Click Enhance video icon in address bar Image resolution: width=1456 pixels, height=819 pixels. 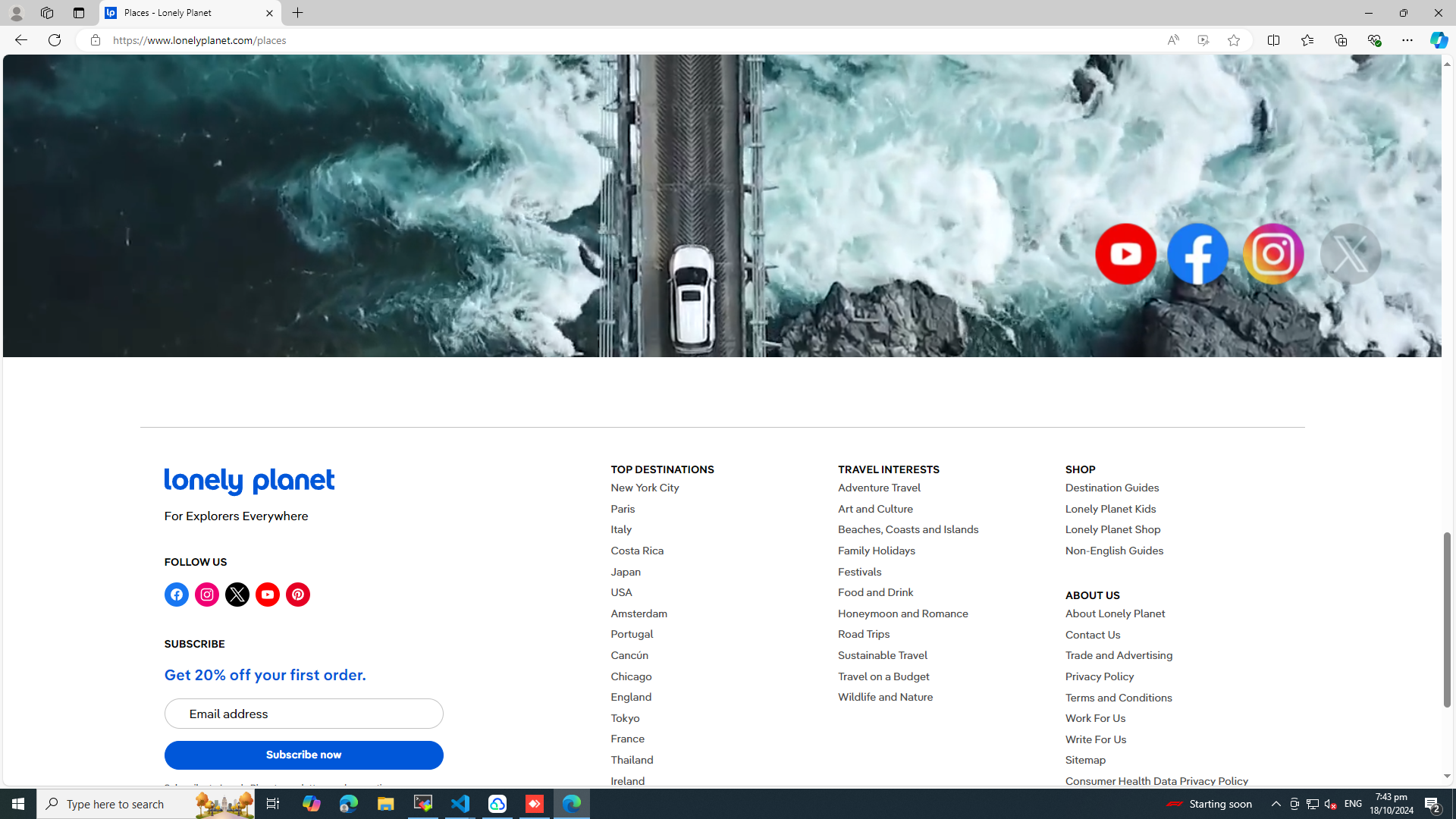(x=1203, y=40)
